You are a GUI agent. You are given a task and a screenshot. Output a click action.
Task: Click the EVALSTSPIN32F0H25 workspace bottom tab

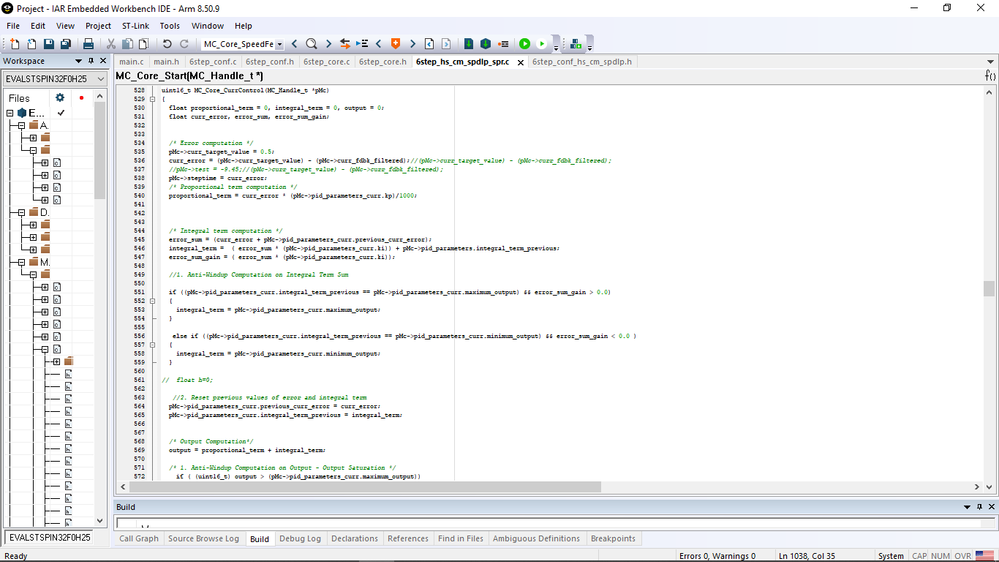[x=49, y=538]
